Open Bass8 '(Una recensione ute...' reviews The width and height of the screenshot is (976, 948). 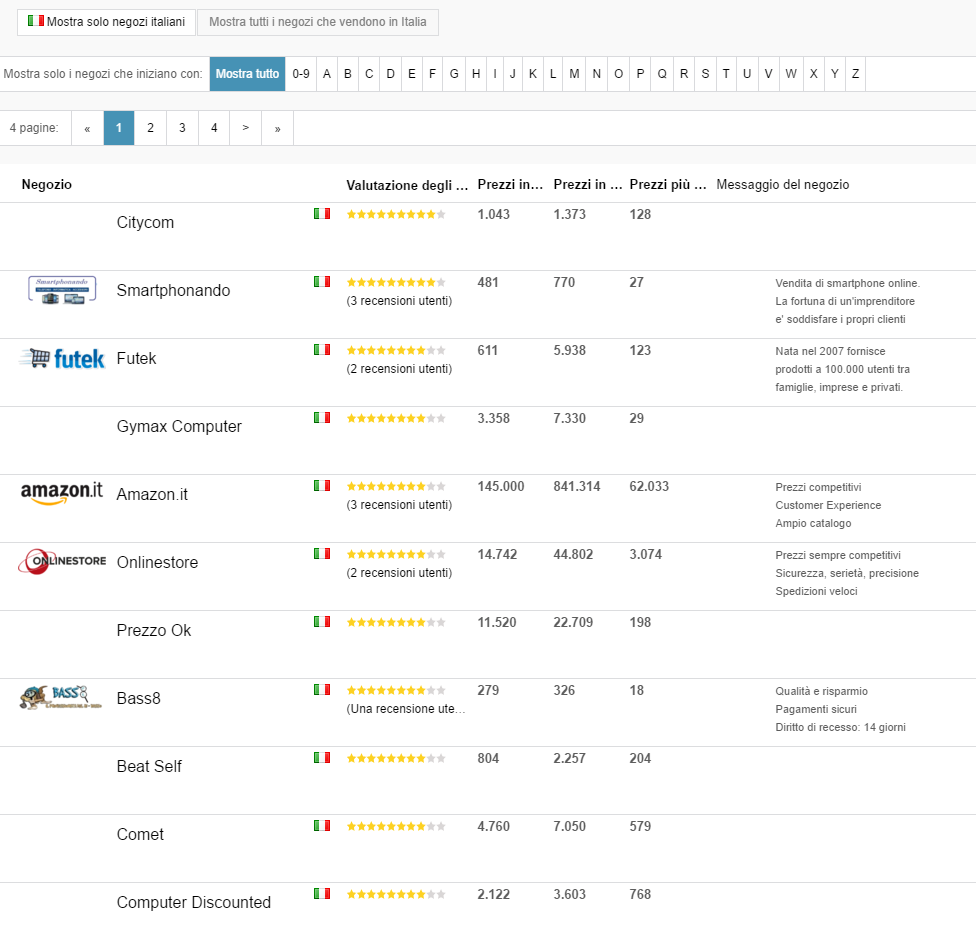[406, 708]
